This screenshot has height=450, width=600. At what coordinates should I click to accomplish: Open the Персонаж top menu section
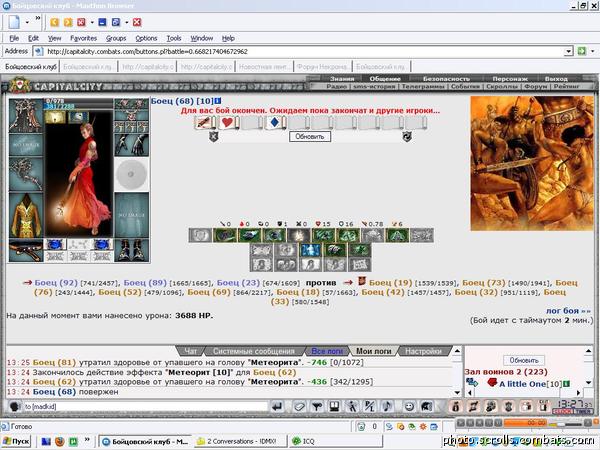[x=510, y=78]
